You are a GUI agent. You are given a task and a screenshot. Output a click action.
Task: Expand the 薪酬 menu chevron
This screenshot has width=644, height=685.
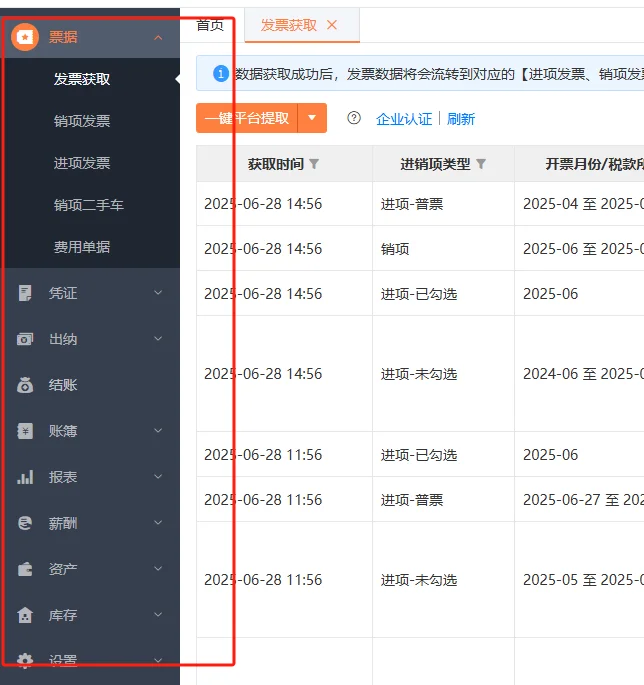point(158,522)
